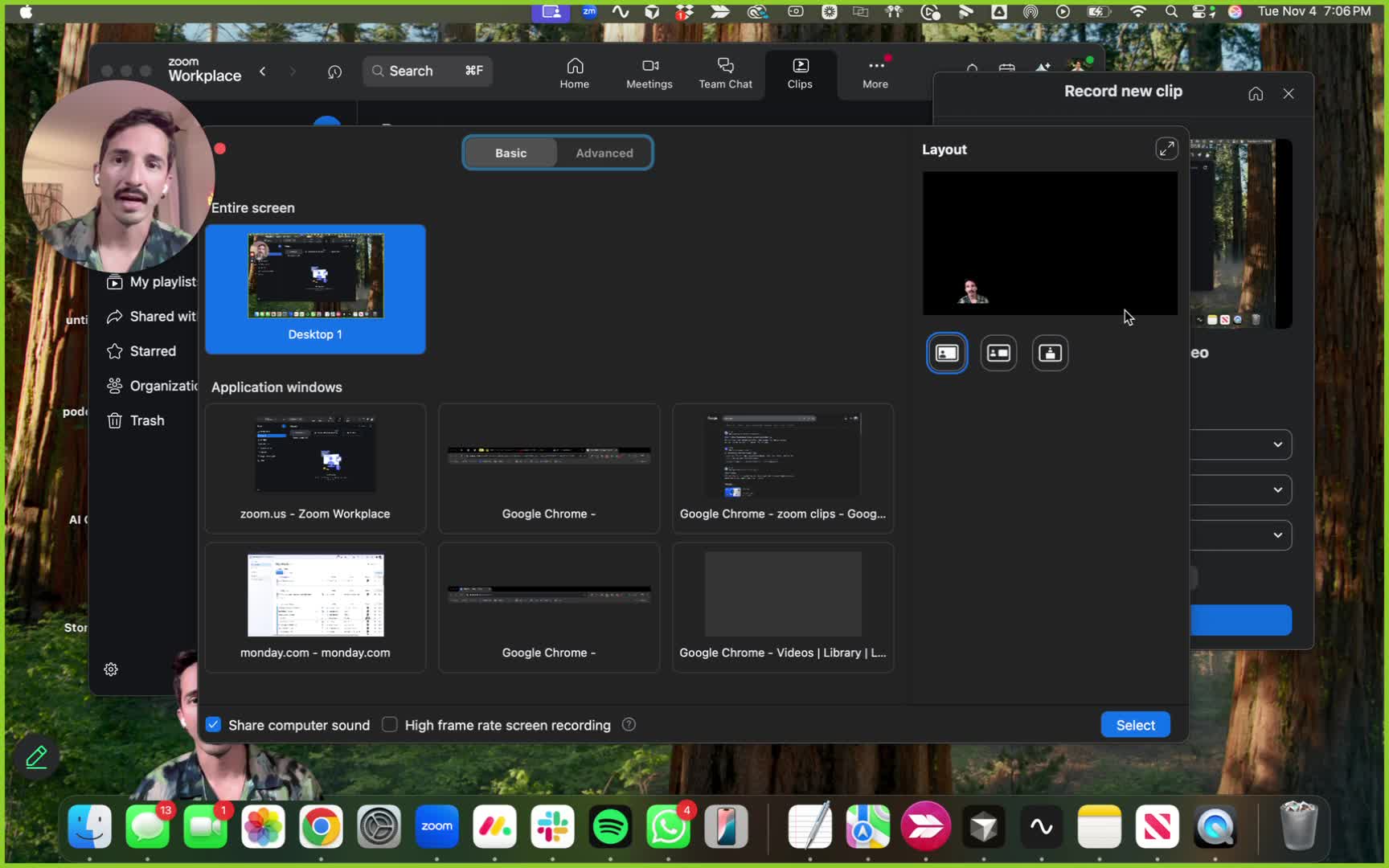Open Spotify from the Dock

610,826
